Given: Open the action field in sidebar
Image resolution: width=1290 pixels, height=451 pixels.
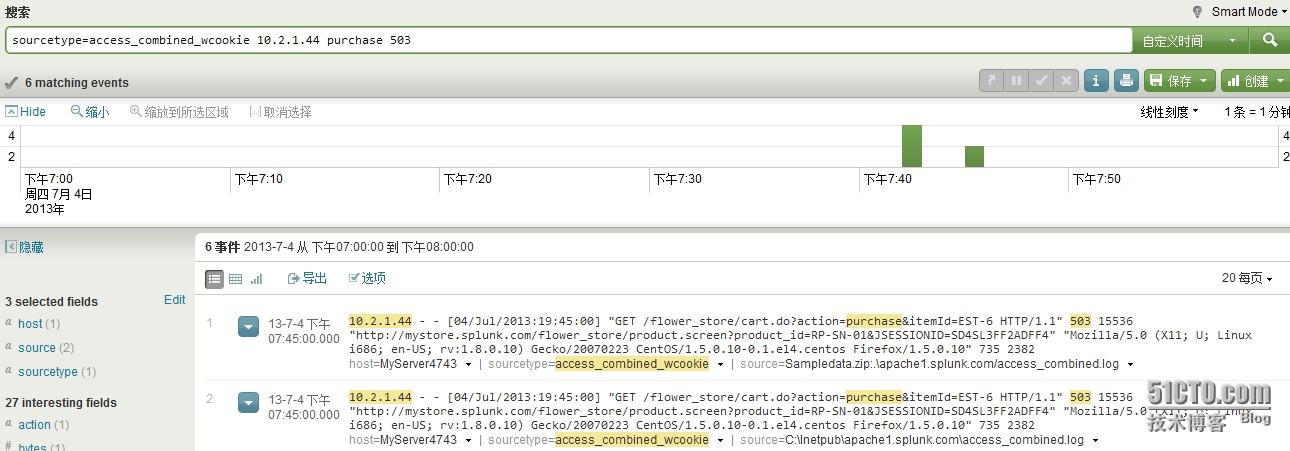Looking at the screenshot, I should [34, 425].
